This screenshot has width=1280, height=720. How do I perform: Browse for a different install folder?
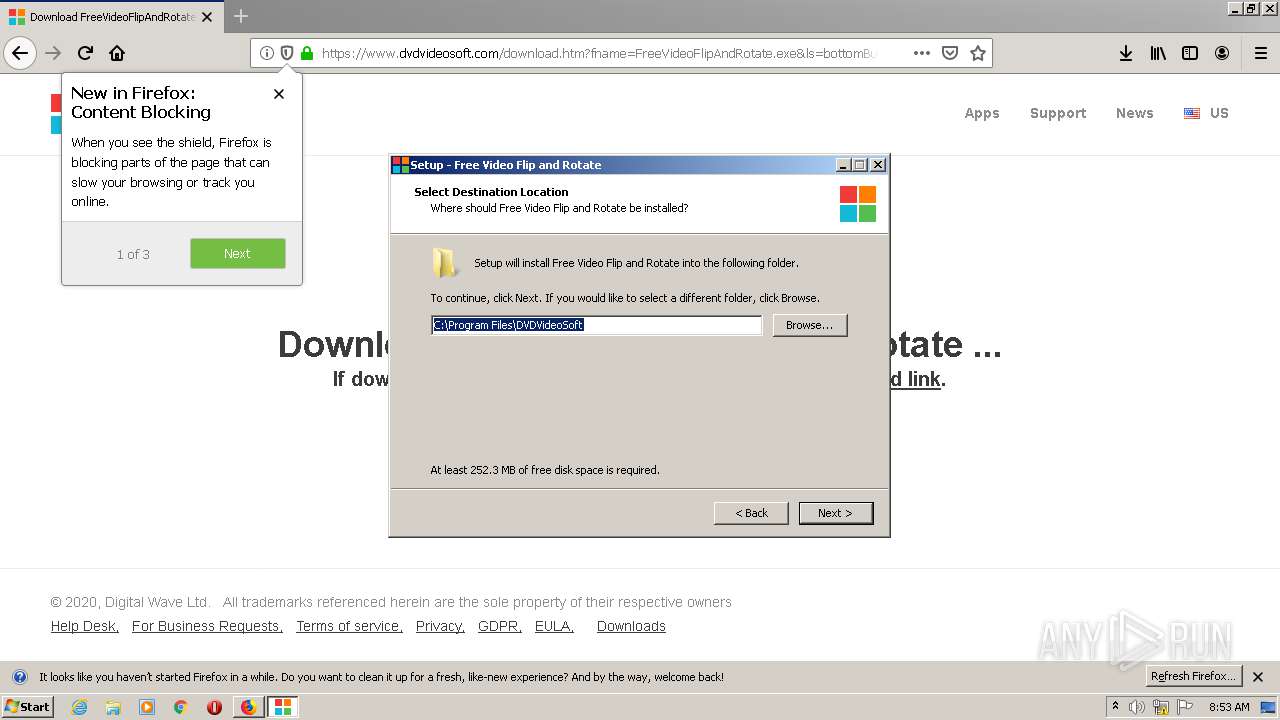pyautogui.click(x=810, y=325)
